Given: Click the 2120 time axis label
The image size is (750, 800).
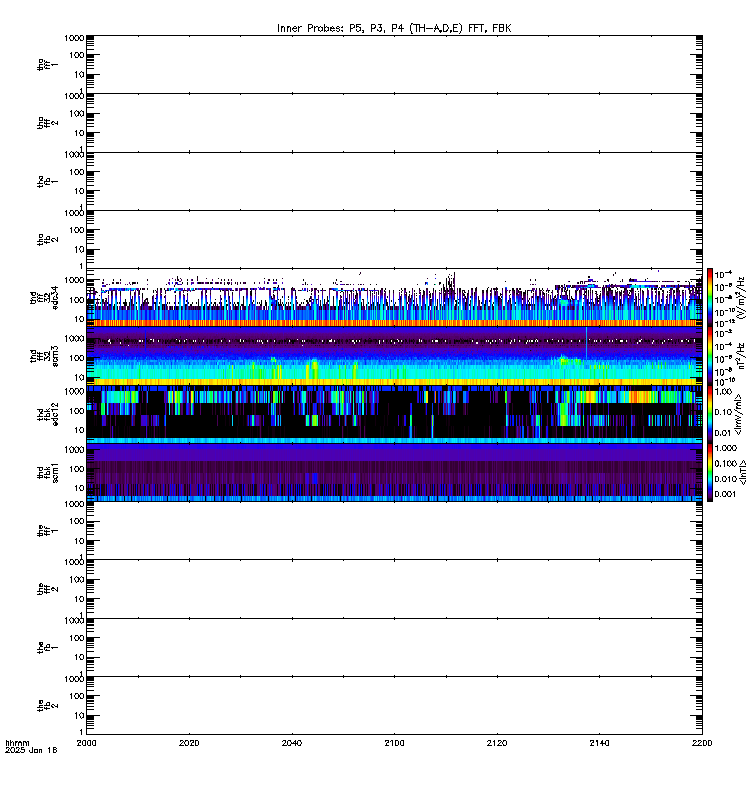Looking at the screenshot, I should click(497, 743).
